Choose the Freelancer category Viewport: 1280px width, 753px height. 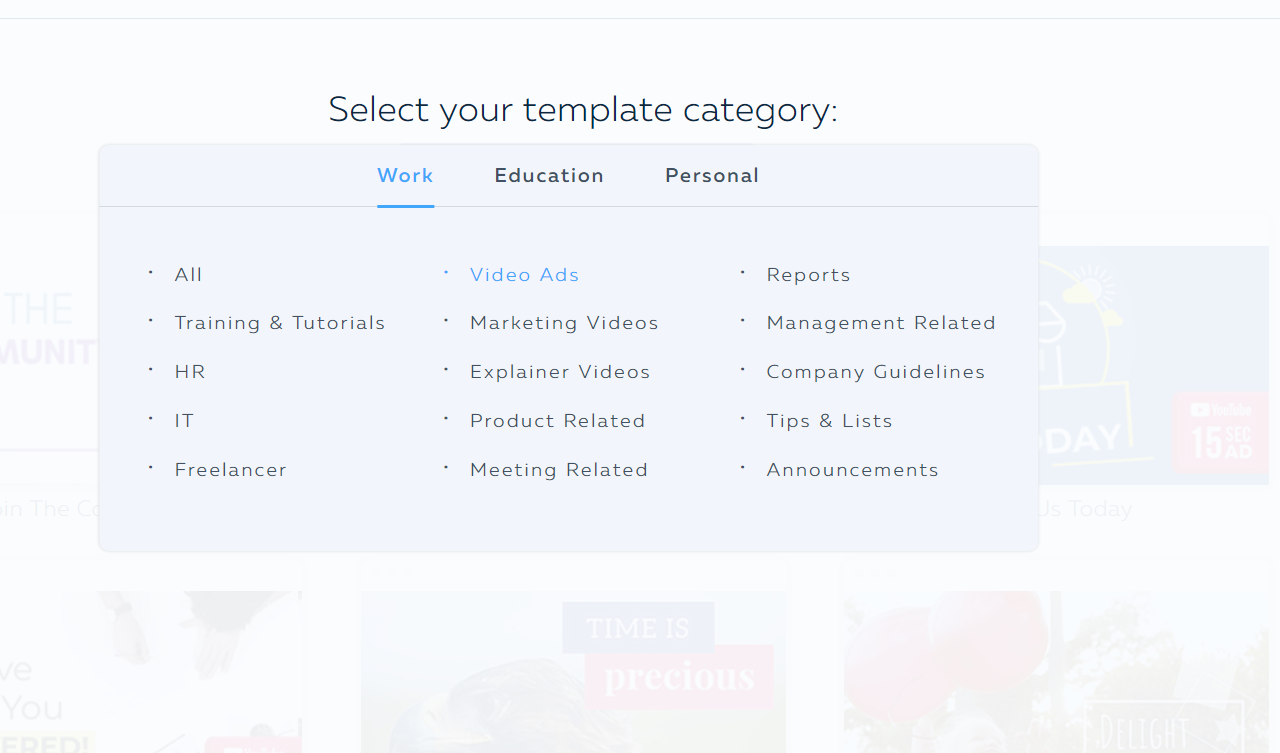click(230, 470)
